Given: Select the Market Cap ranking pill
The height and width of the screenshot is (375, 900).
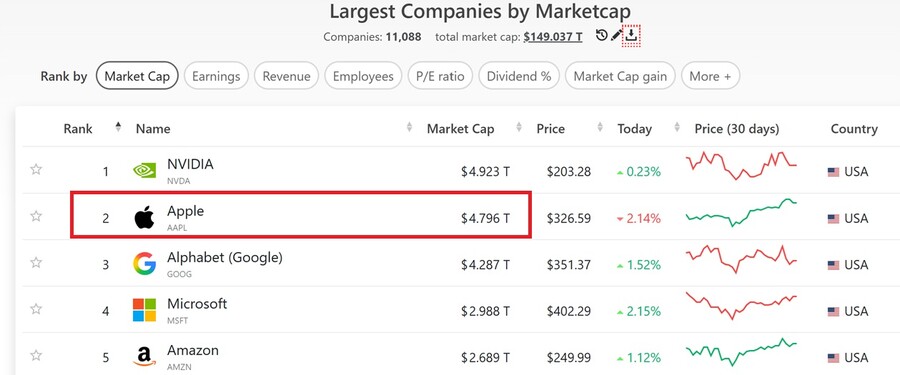Looking at the screenshot, I should (137, 76).
